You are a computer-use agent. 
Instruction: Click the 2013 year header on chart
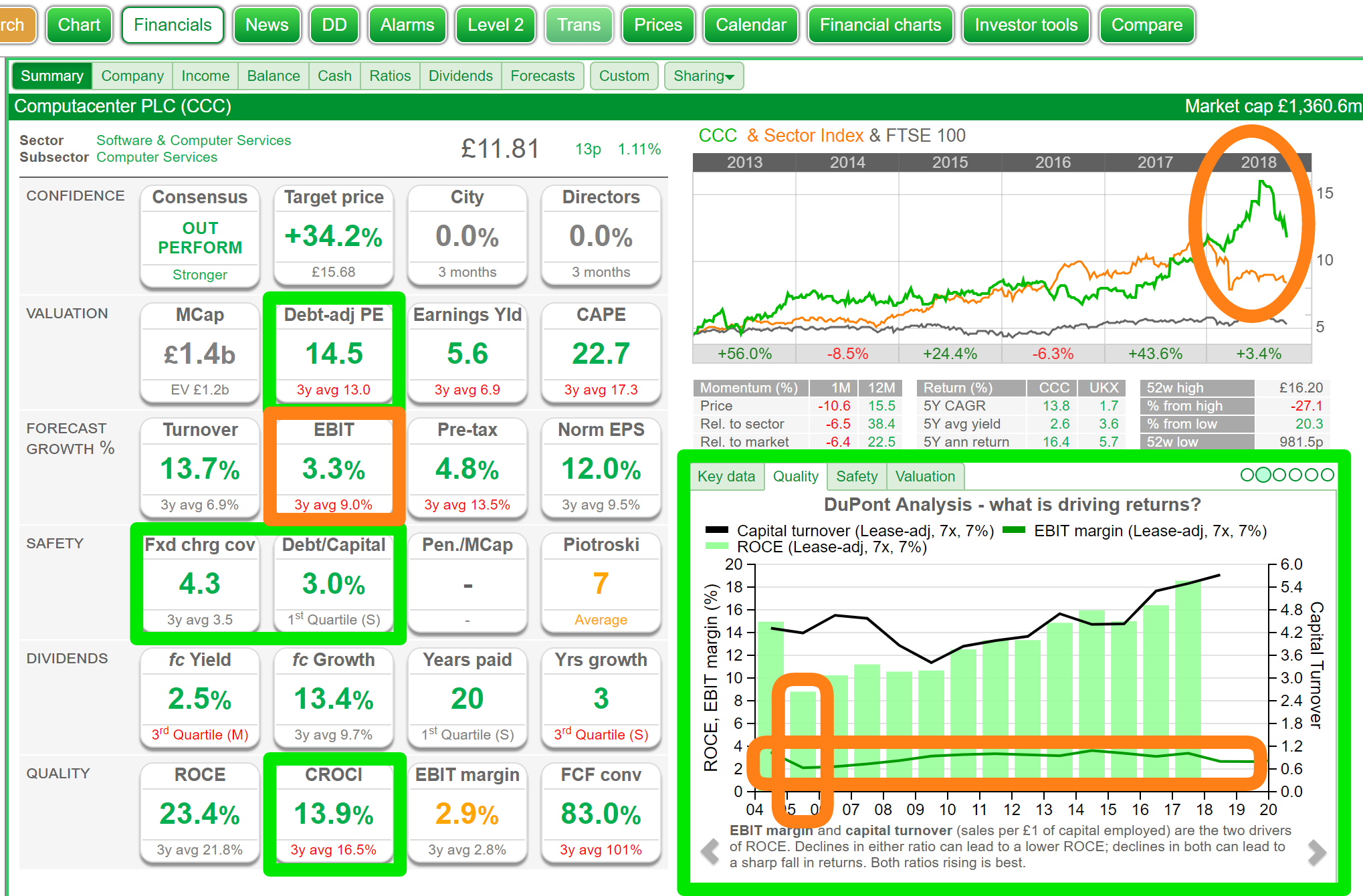[744, 162]
